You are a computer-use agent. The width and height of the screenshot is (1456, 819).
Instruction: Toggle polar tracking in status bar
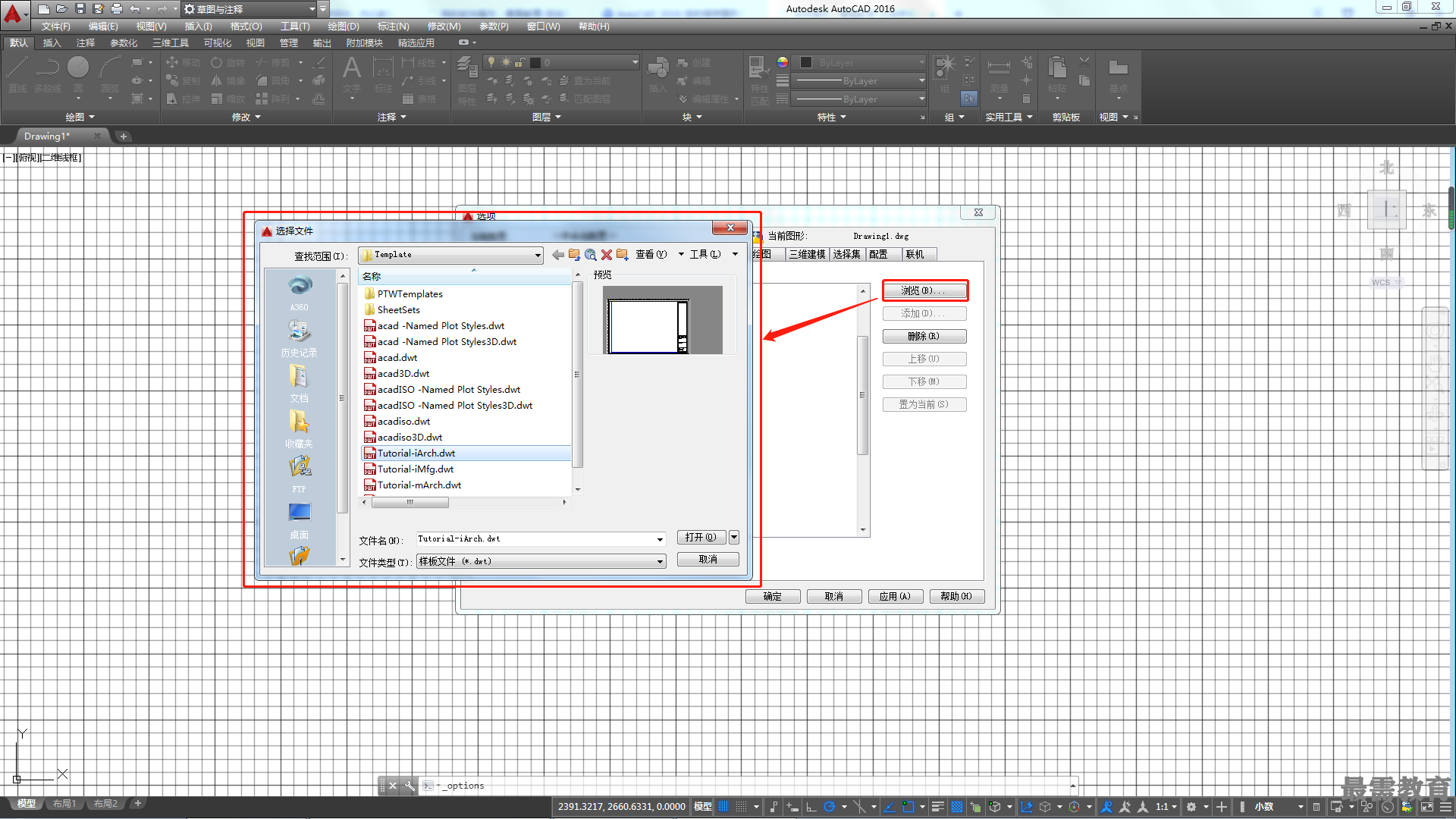[830, 807]
